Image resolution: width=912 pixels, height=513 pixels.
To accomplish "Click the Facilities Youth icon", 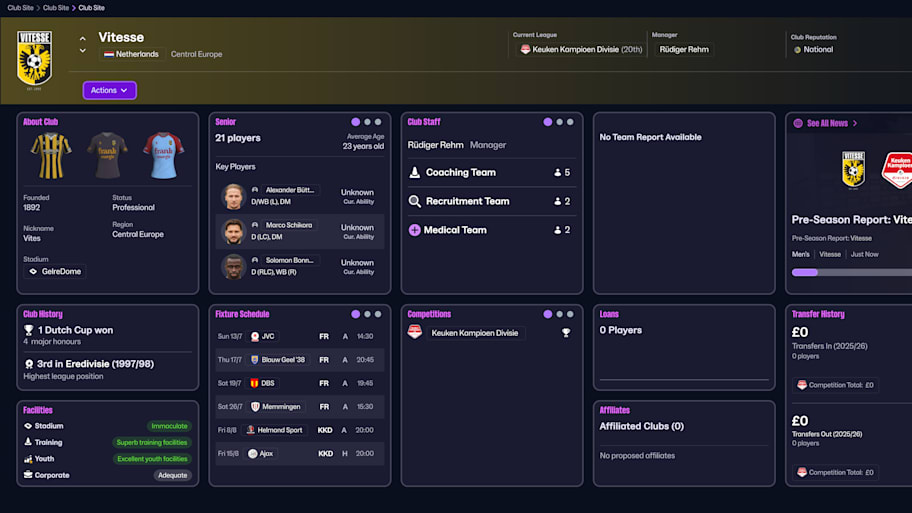I will [x=28, y=459].
